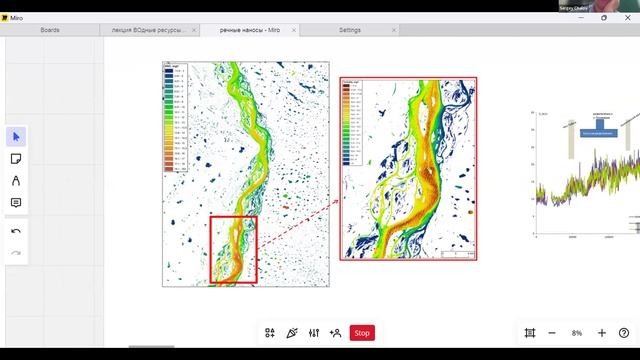Redo the last action
The width and height of the screenshot is (640, 360).
click(16, 253)
